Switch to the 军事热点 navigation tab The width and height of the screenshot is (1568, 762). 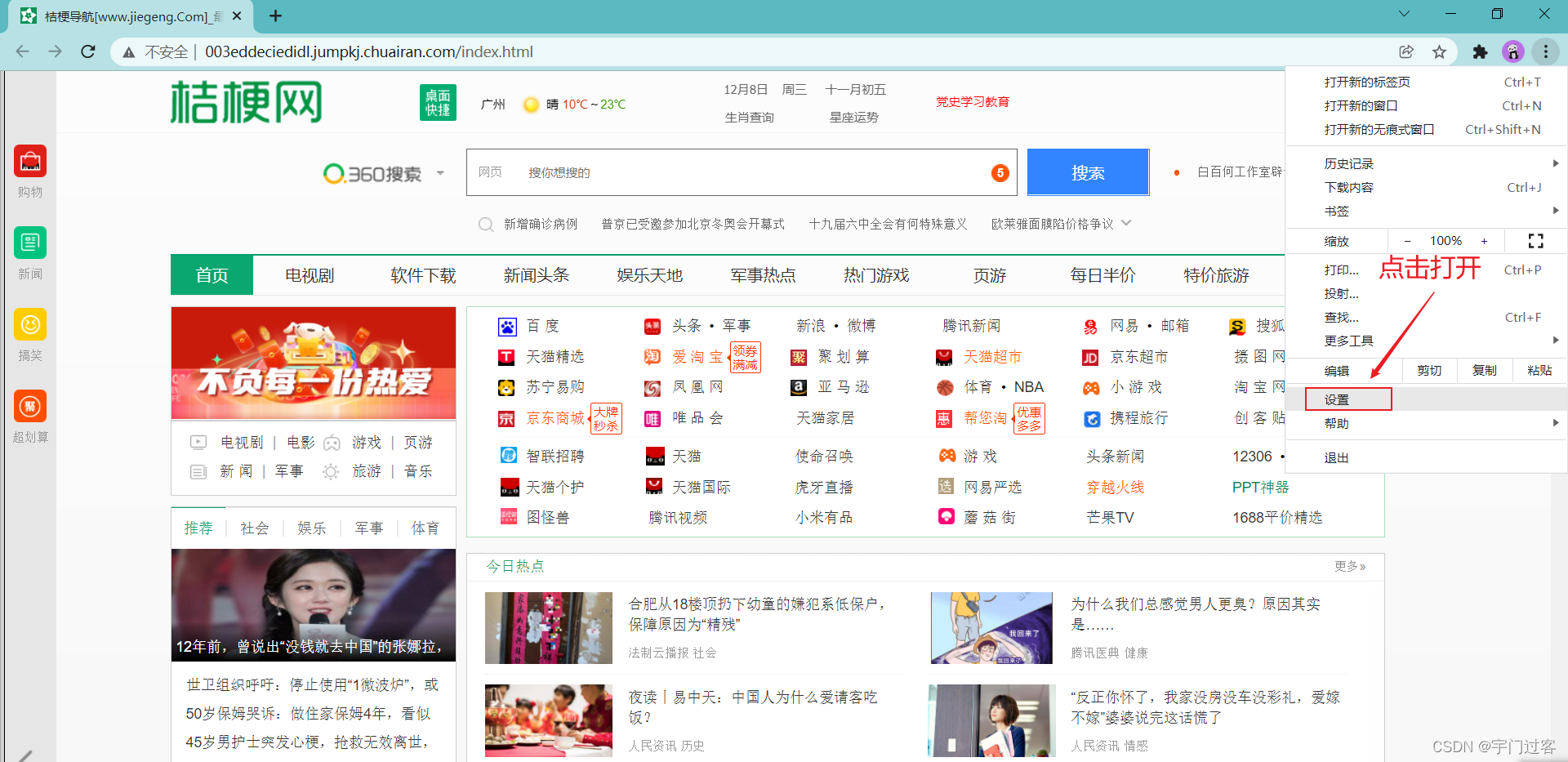[763, 275]
